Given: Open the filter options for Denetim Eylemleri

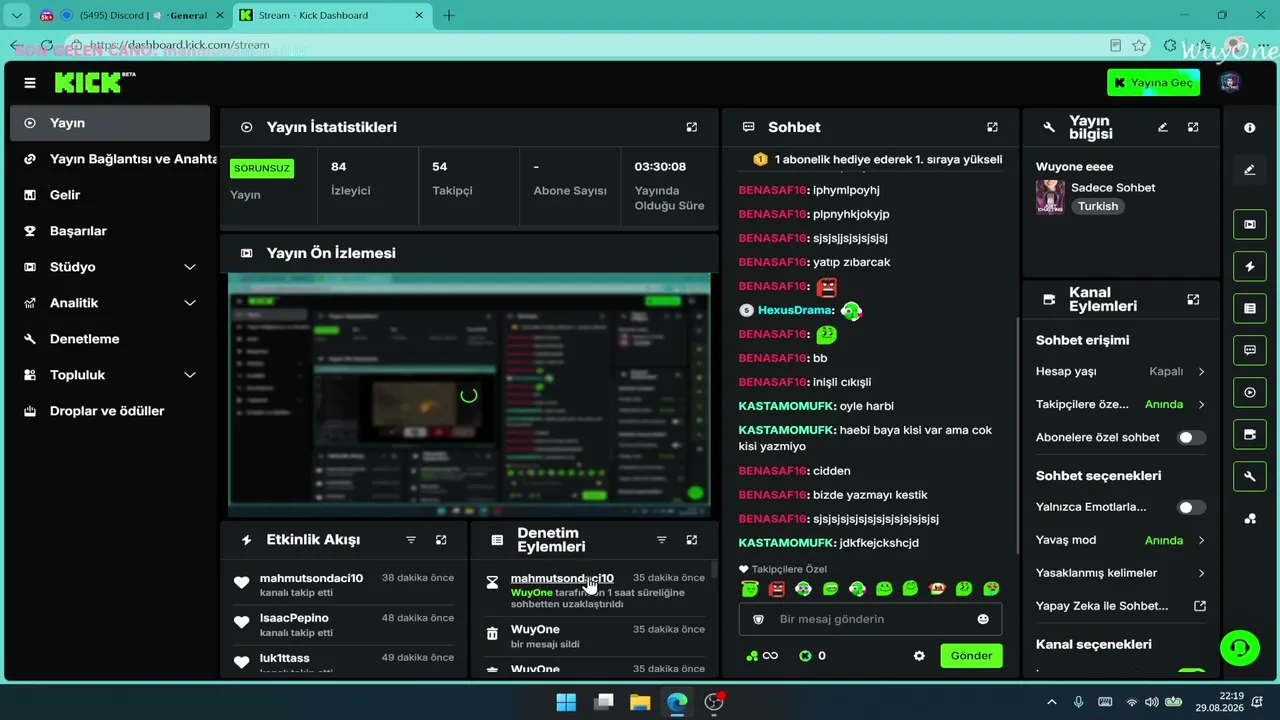Looking at the screenshot, I should 661,540.
